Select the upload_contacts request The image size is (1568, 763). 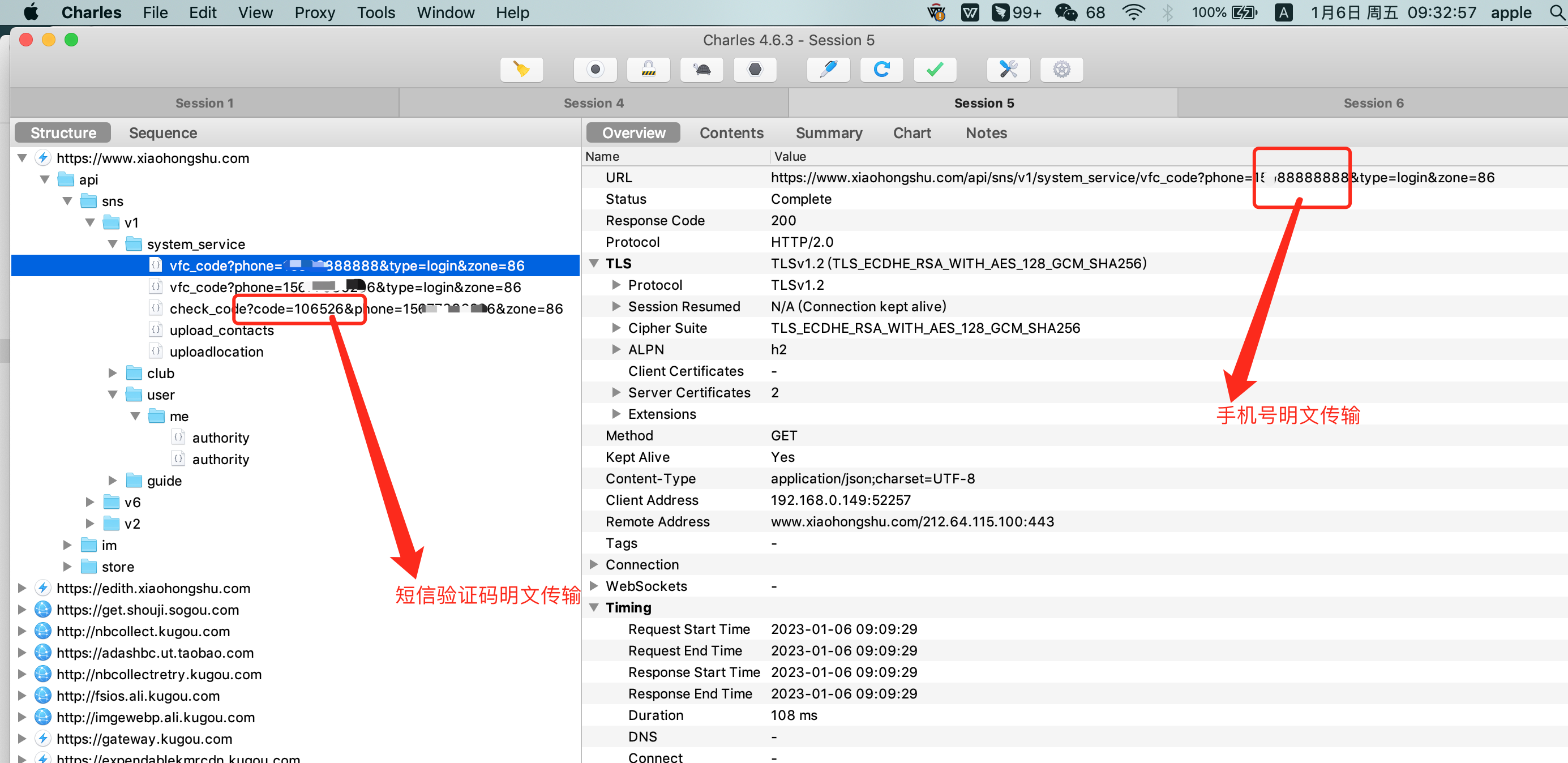click(x=221, y=331)
